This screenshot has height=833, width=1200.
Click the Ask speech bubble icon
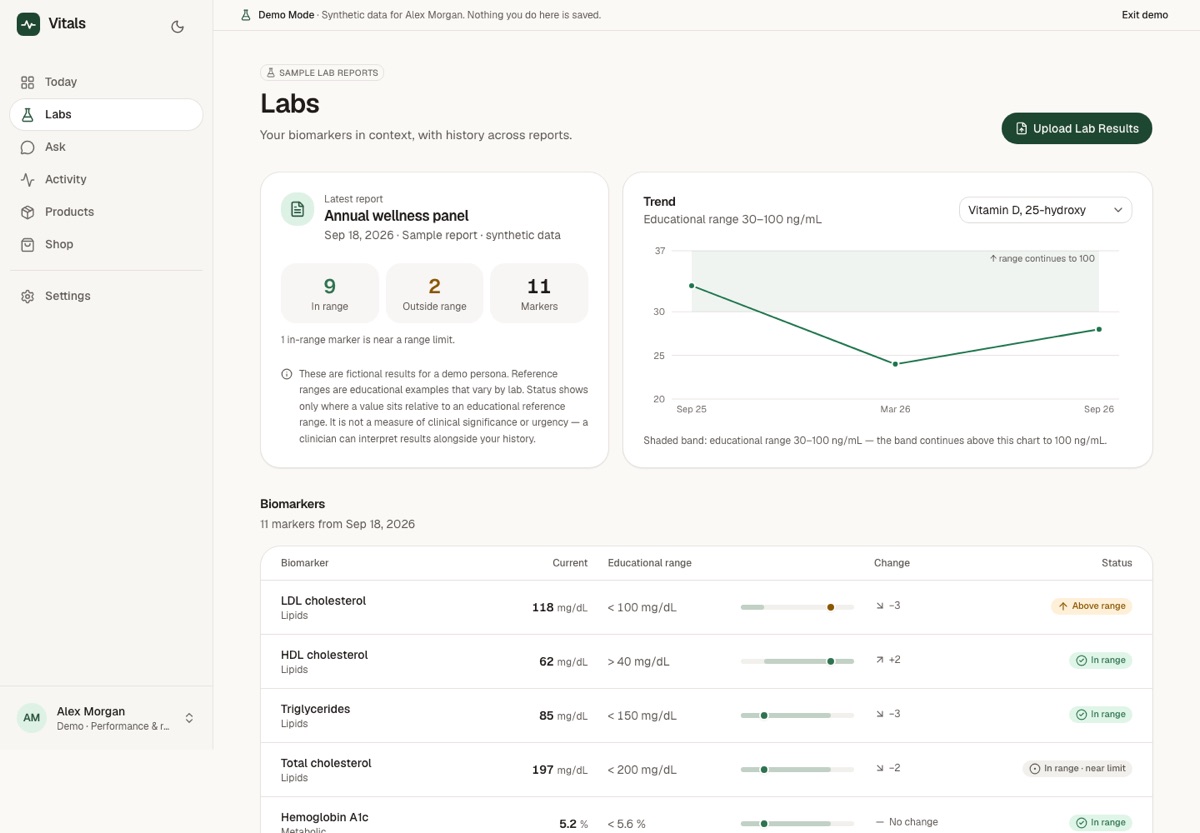pyautogui.click(x=28, y=147)
